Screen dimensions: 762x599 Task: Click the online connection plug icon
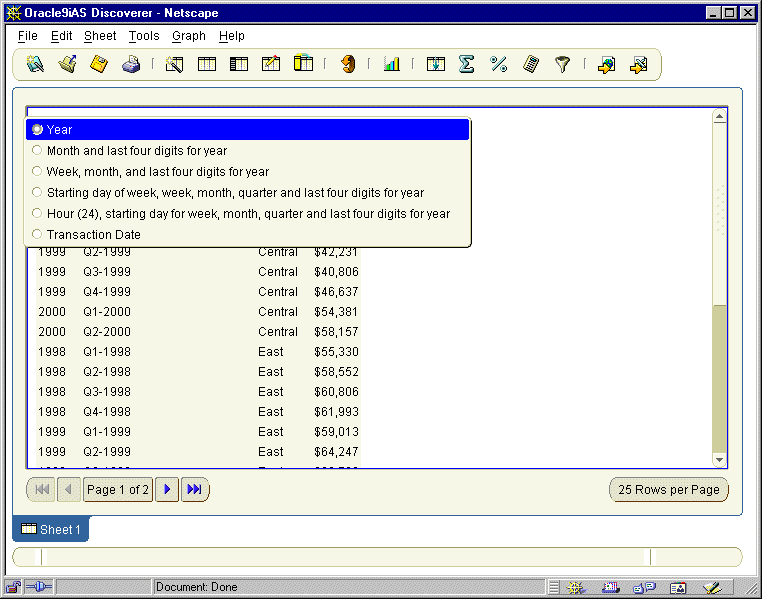pyautogui.click(x=38, y=587)
